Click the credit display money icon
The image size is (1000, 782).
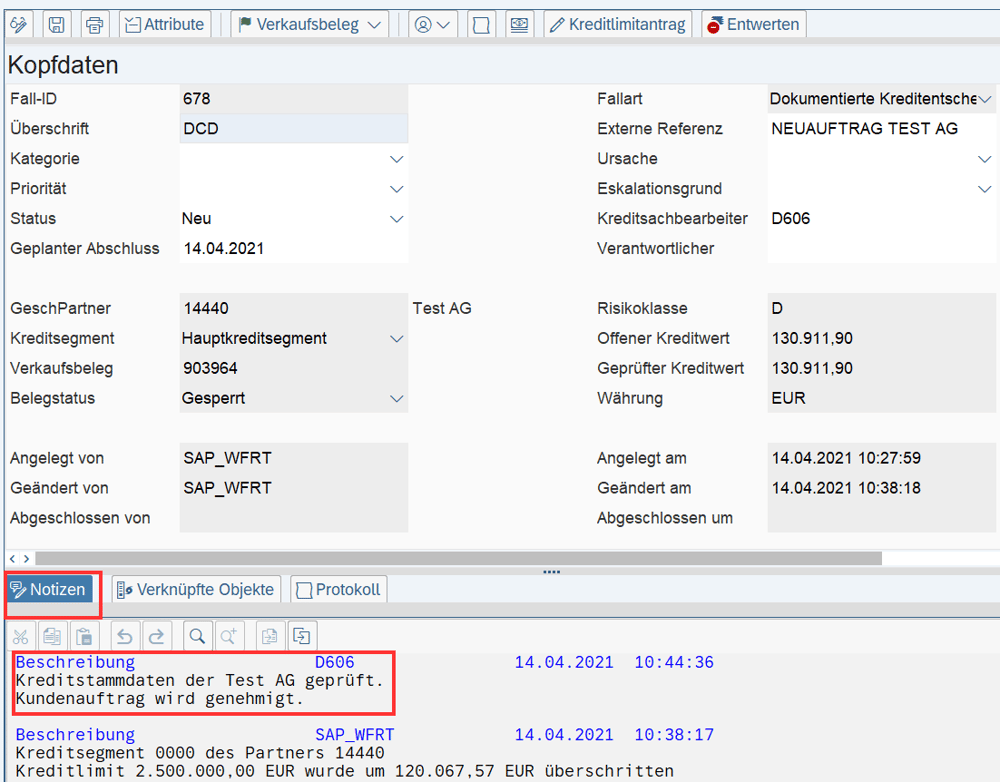[519, 24]
